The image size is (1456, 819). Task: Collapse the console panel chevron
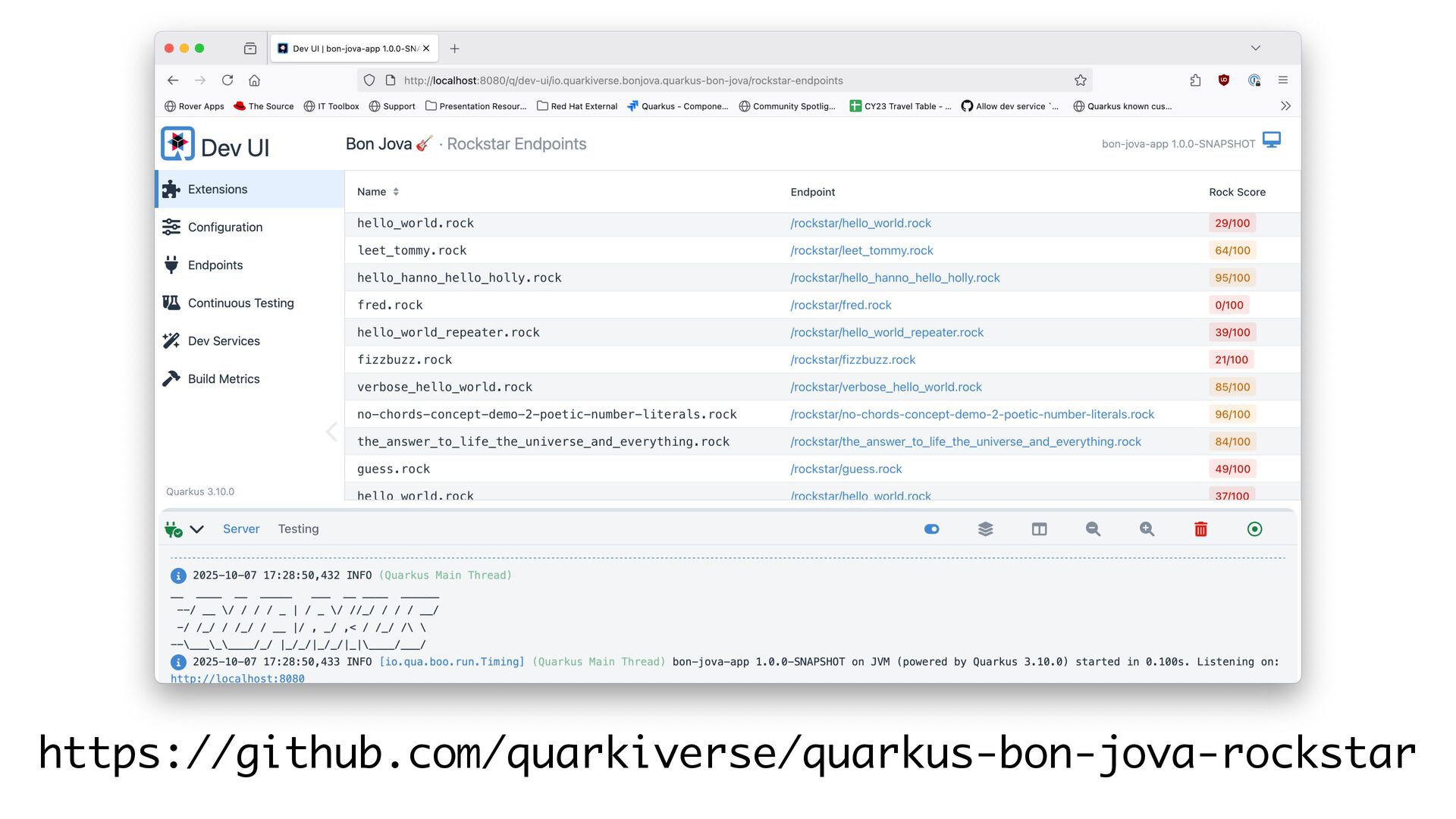click(x=197, y=529)
